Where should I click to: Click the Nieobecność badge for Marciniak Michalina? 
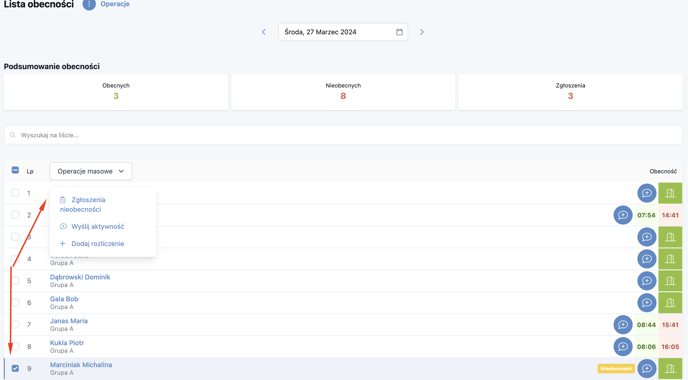(616, 369)
